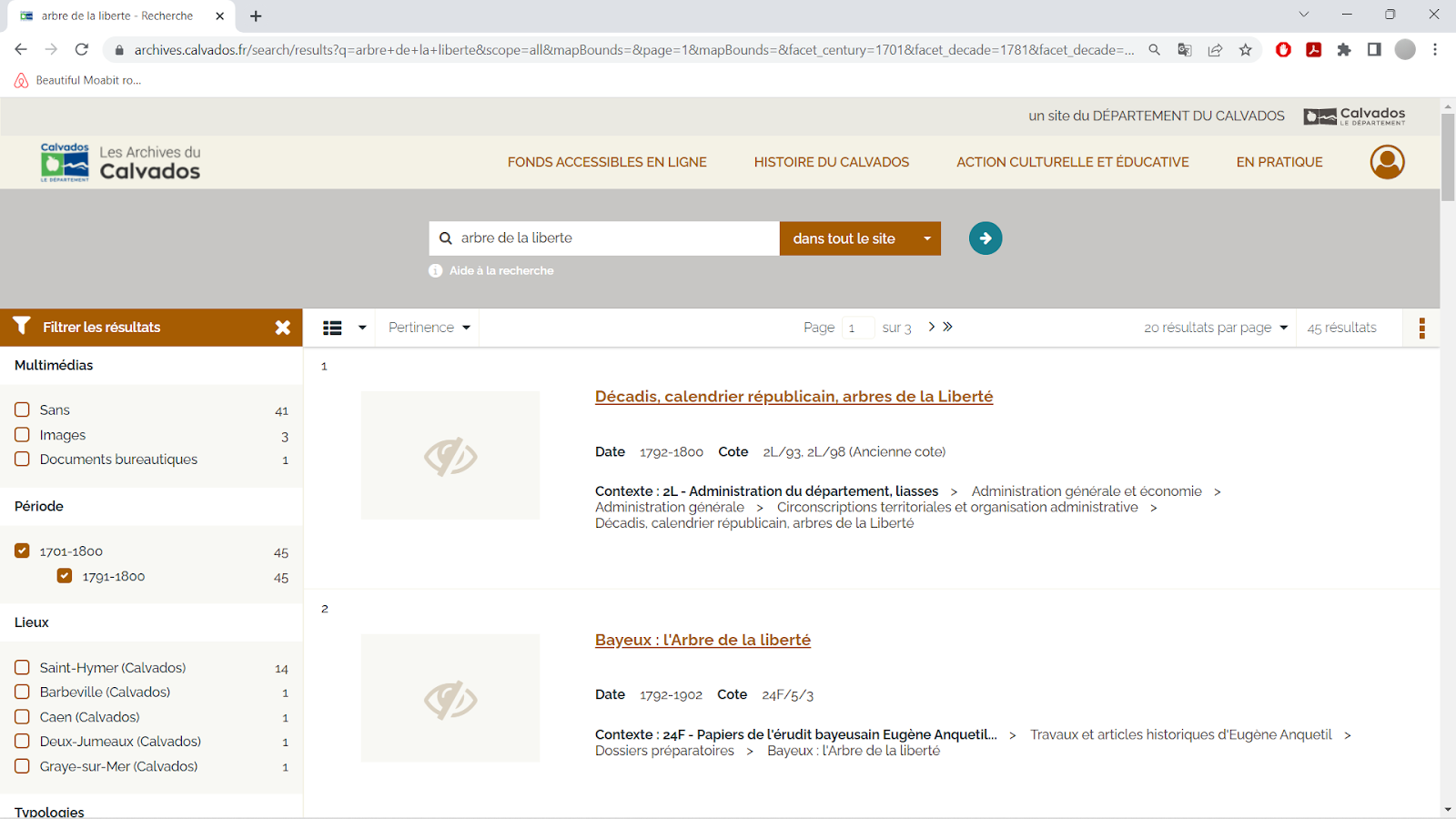This screenshot has height=819, width=1456.
Task: Click the list view display icon
Action: (333, 328)
